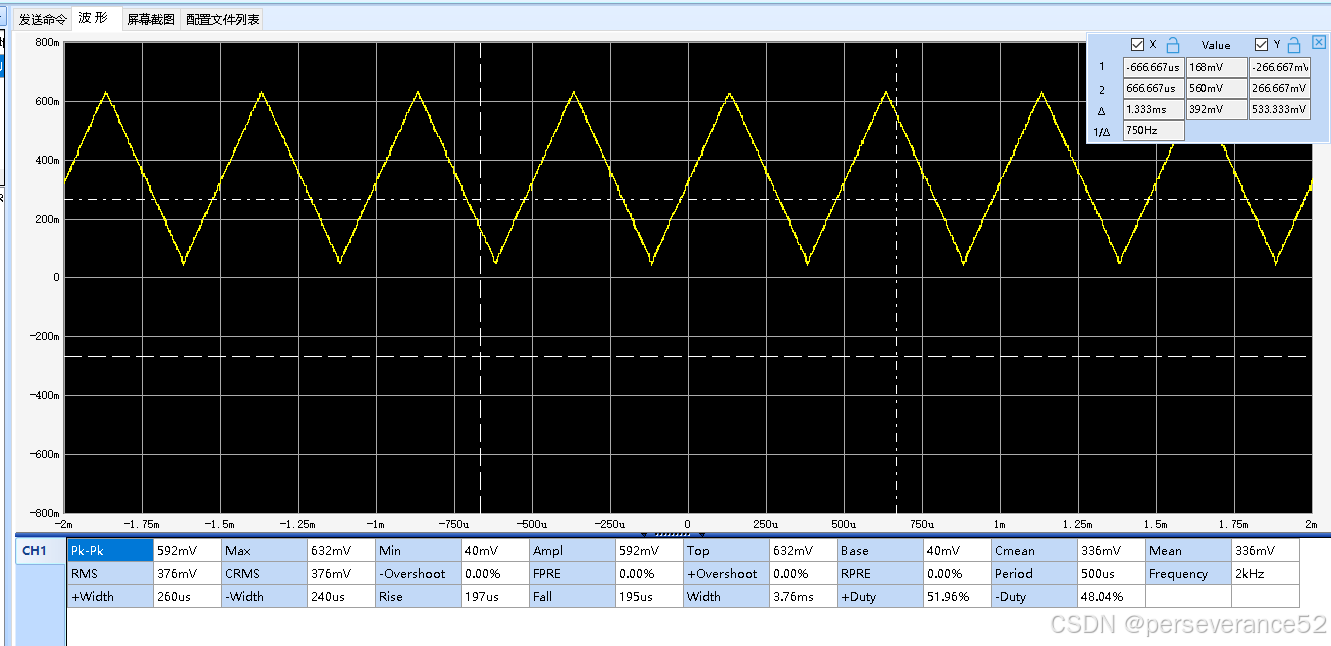
Task: Click the +Width measurement label
Action: point(111,597)
